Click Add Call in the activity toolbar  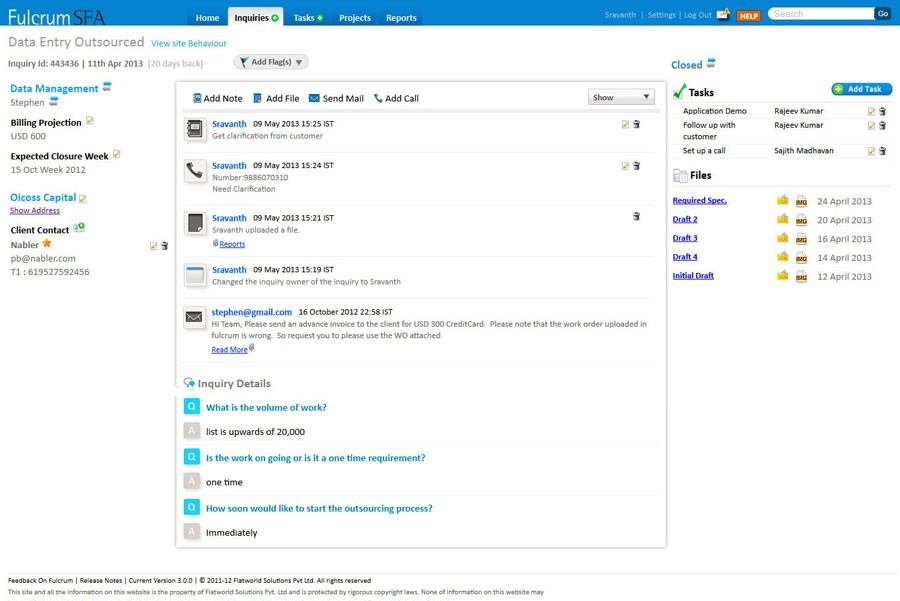pos(396,98)
